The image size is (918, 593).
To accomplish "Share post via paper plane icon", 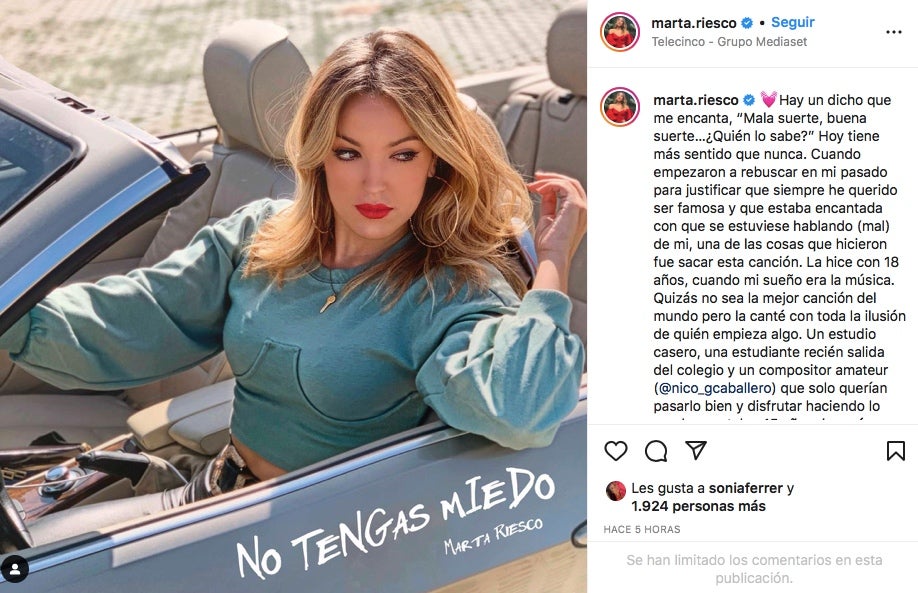I will [696, 450].
